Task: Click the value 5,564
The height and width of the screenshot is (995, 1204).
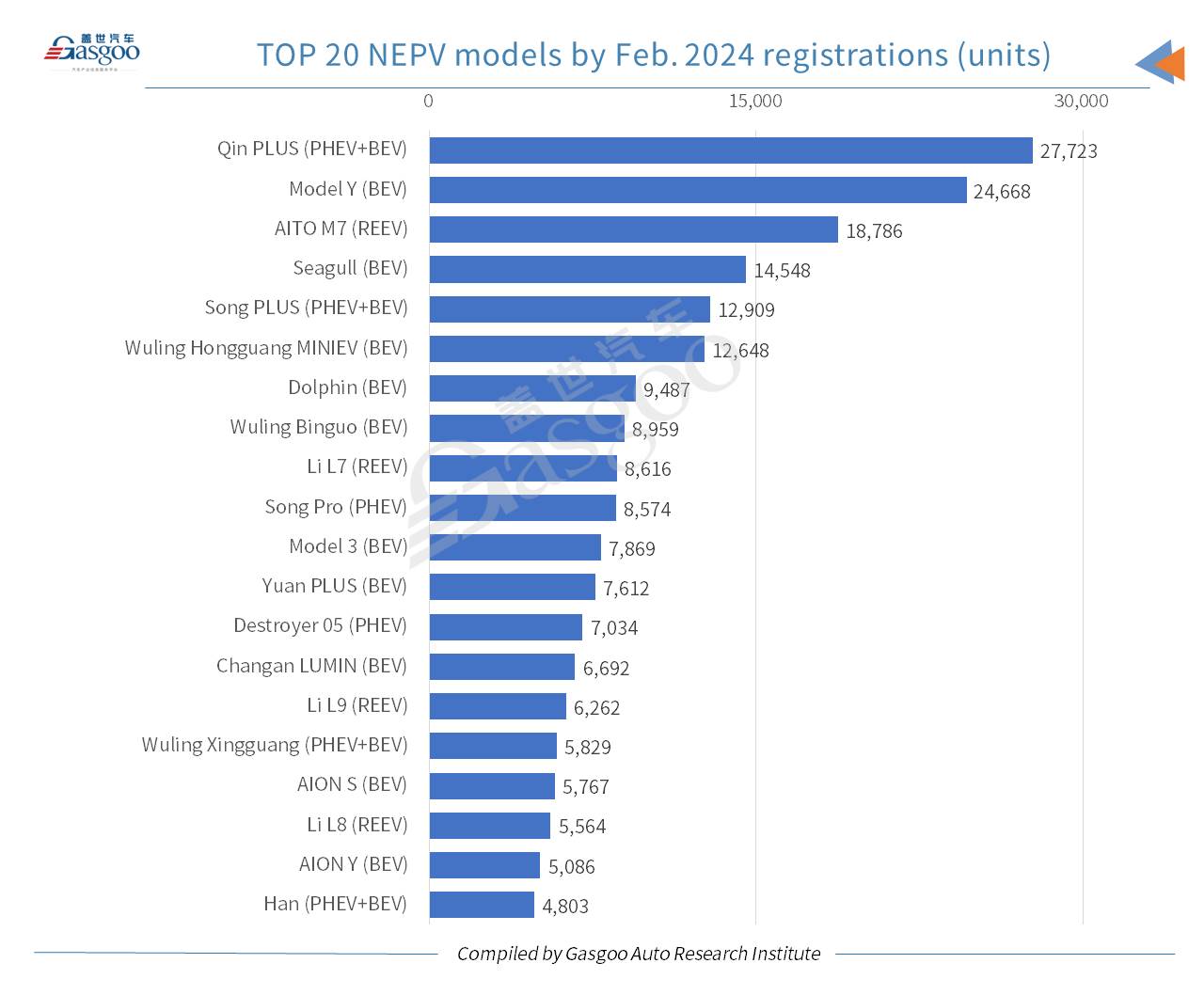Action: tap(581, 827)
